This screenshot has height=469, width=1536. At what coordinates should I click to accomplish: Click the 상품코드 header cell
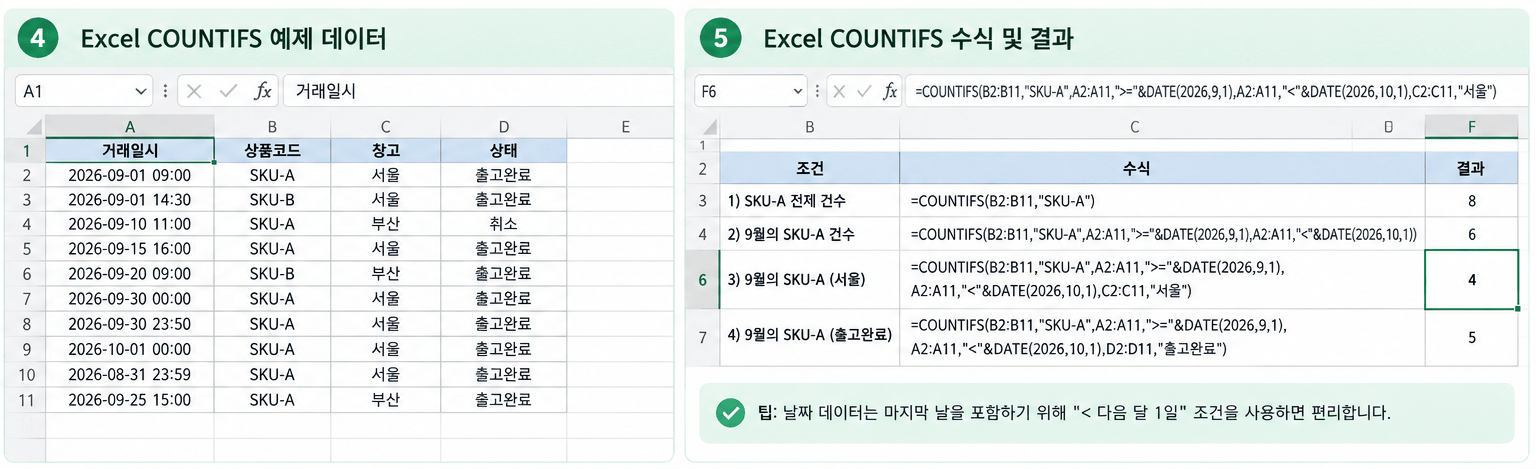(272, 151)
